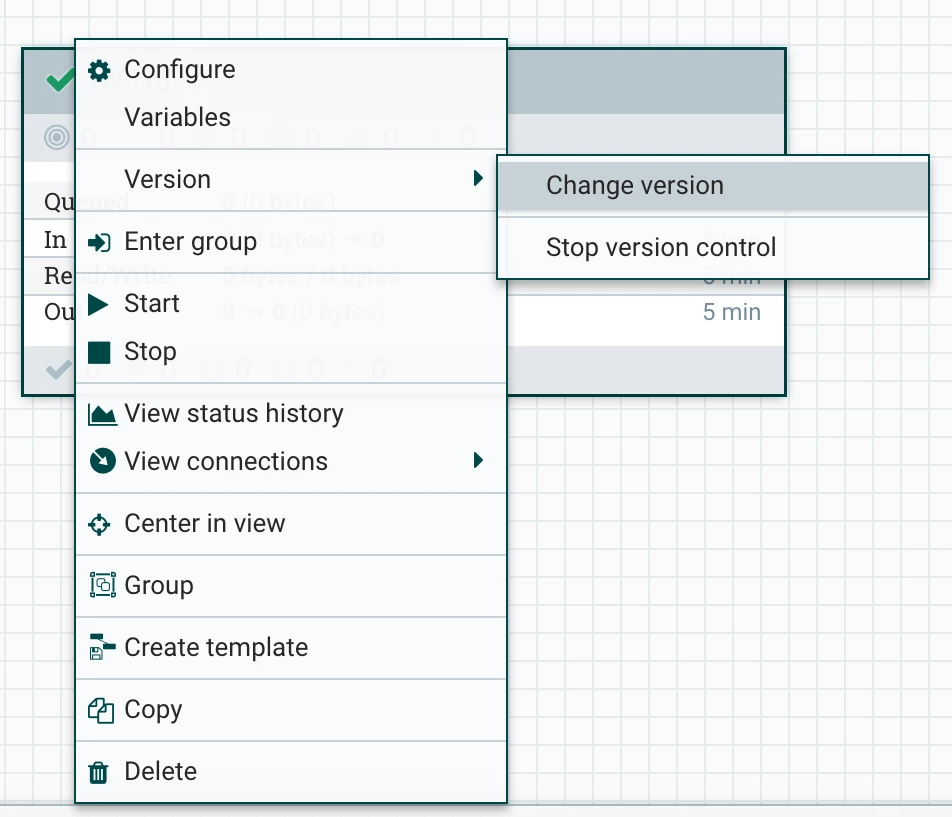
Task: Click the status history chart icon
Action: (102, 415)
